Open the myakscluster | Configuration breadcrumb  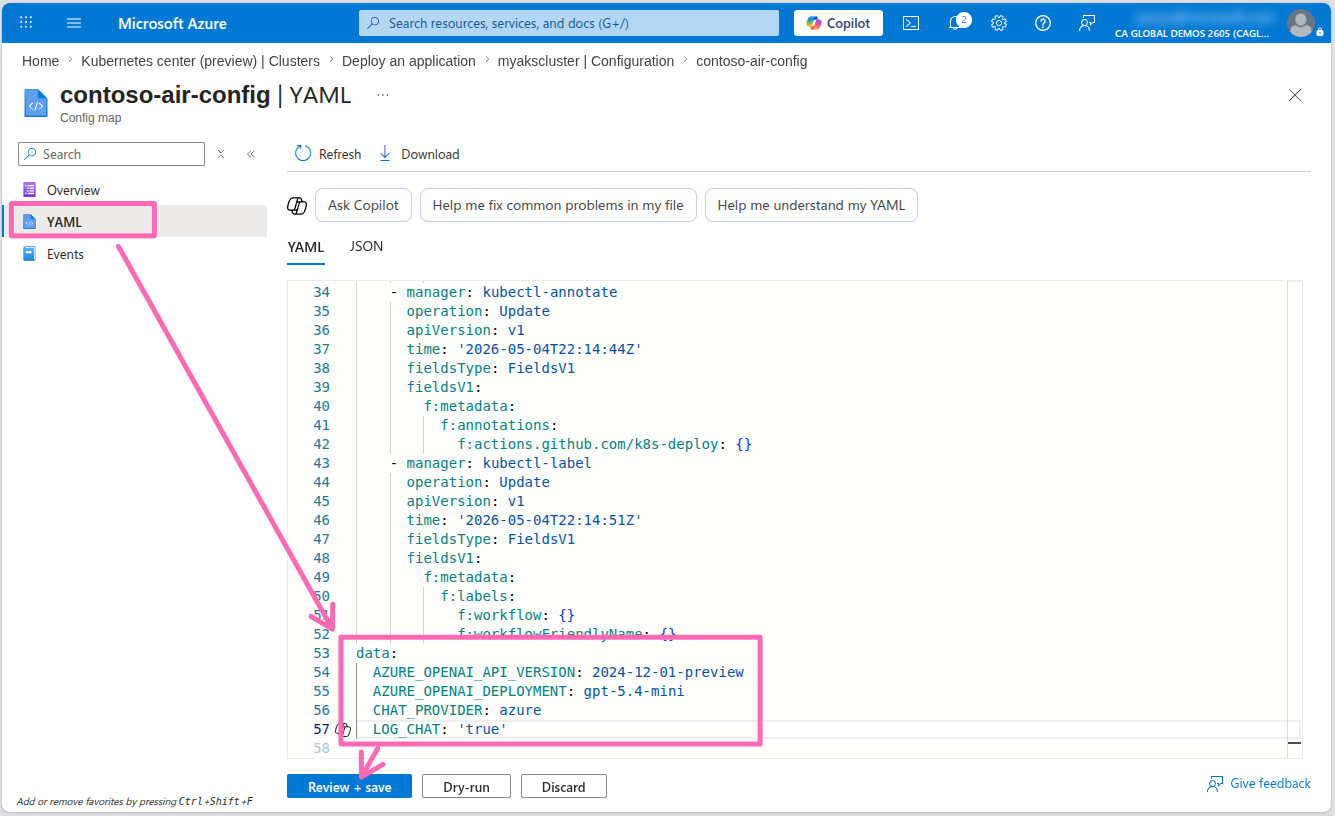(586, 61)
